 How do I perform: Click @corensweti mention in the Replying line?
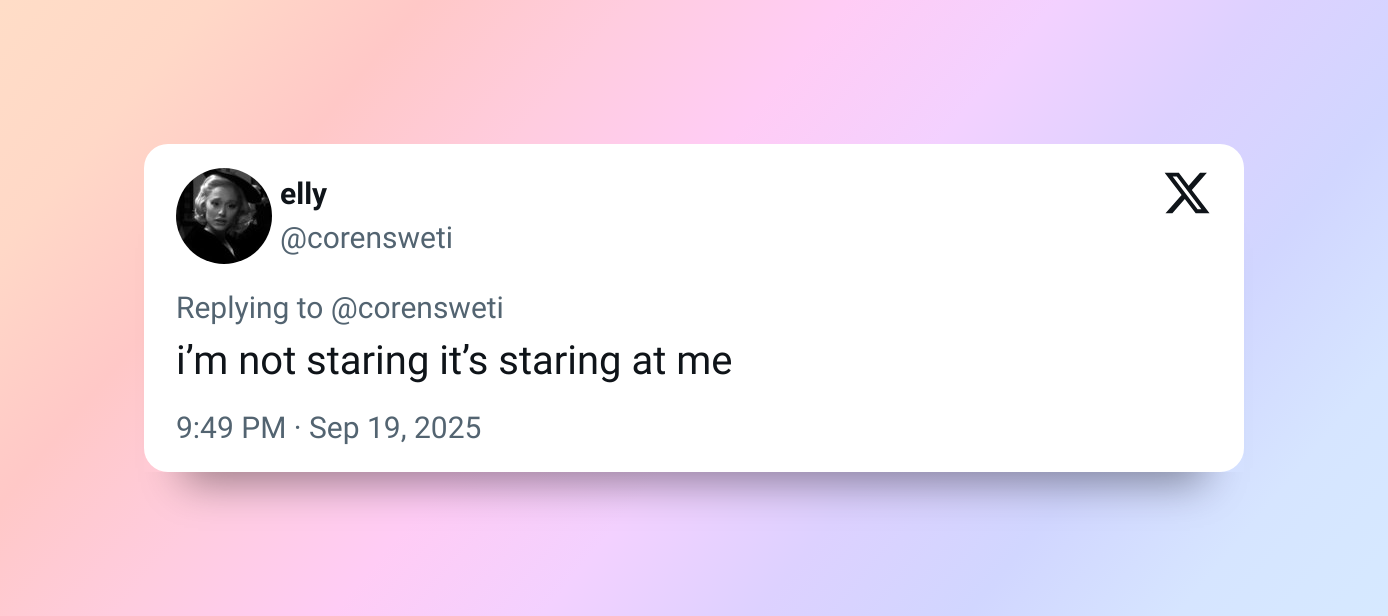[417, 308]
